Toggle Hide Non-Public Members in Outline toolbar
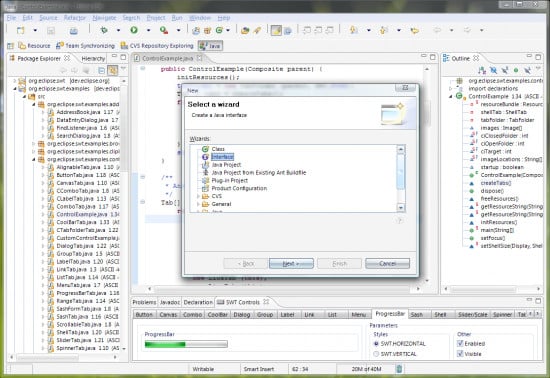550x378 pixels. pyautogui.click(x=516, y=70)
